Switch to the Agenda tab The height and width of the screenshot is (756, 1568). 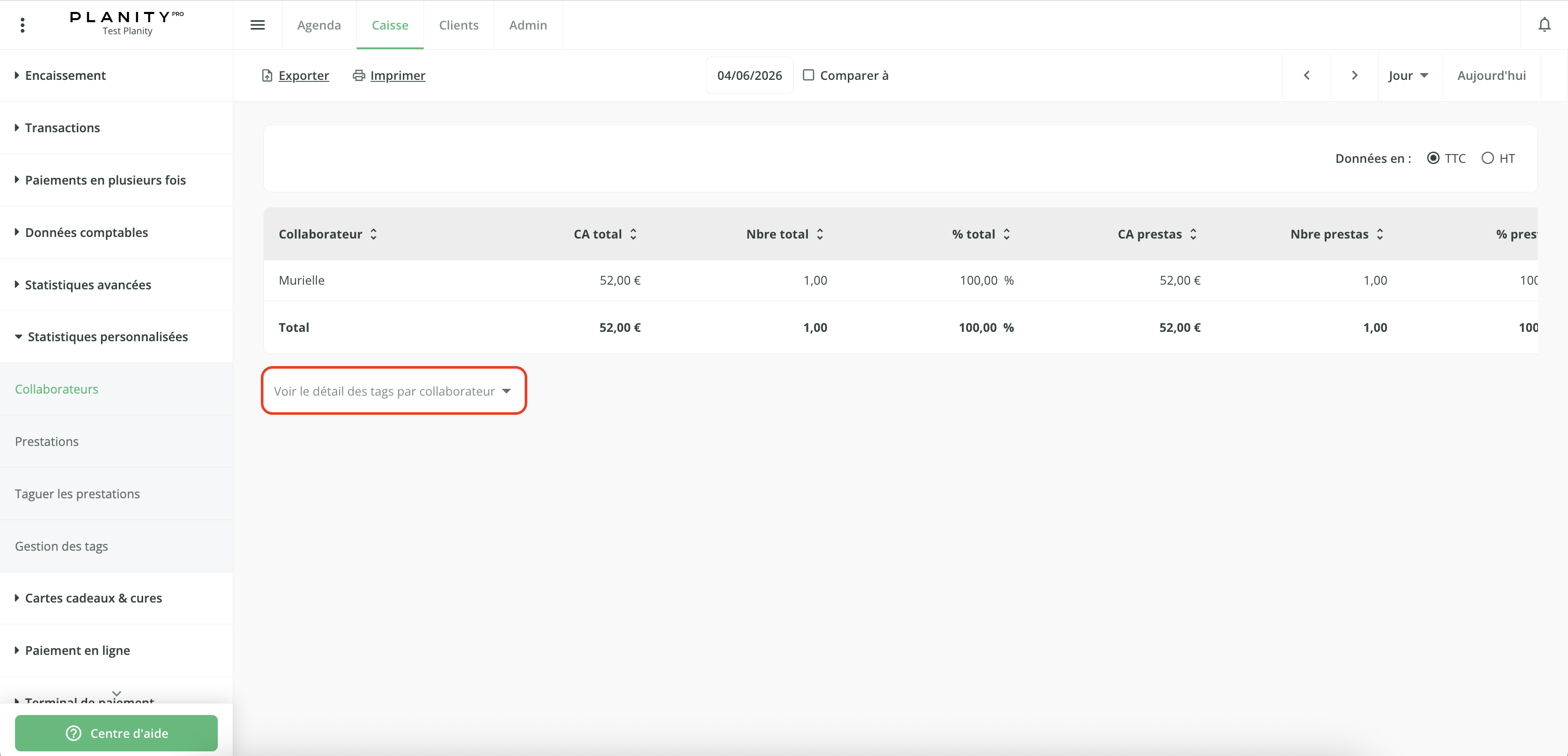[x=319, y=25]
